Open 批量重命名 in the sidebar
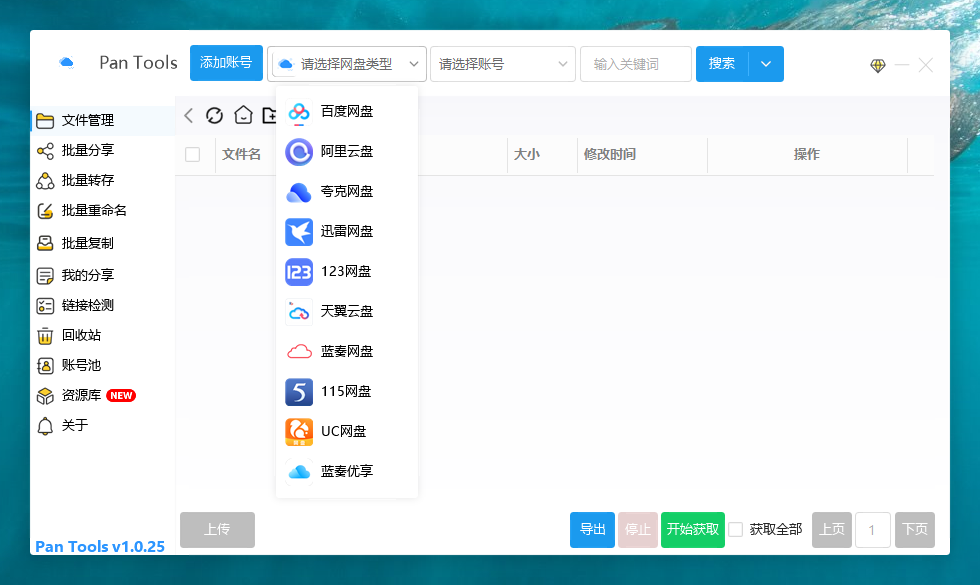This screenshot has height=585, width=980. pos(102,211)
